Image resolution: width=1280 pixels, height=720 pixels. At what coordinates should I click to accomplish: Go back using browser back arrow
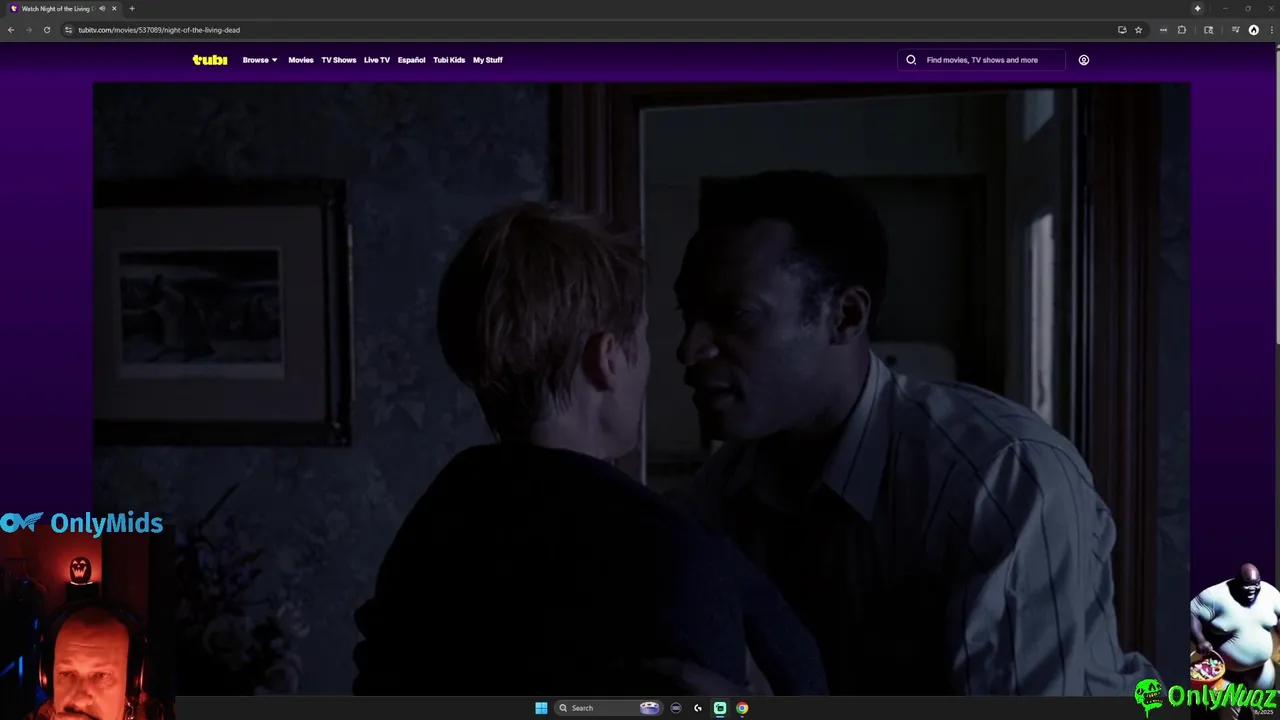point(11,30)
